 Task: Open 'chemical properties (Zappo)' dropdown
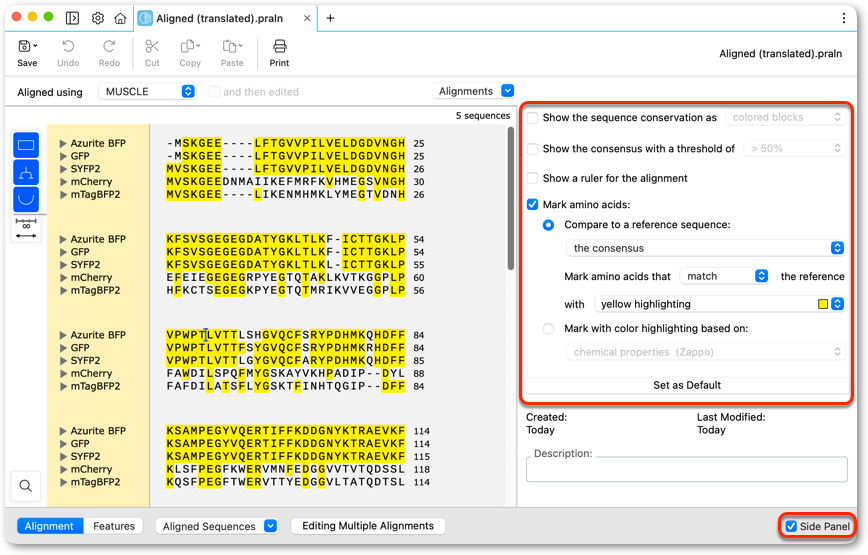705,352
